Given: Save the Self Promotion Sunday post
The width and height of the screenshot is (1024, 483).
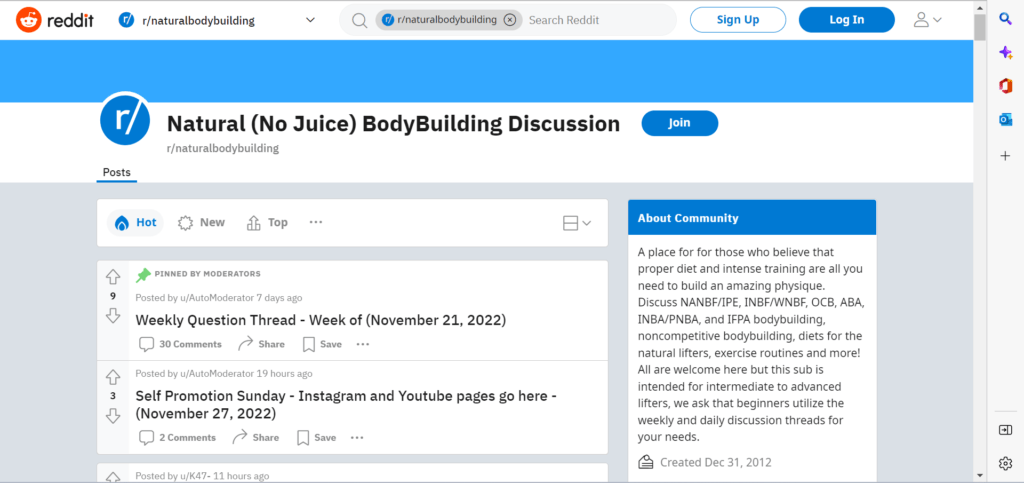Looking at the screenshot, I should tap(316, 437).
